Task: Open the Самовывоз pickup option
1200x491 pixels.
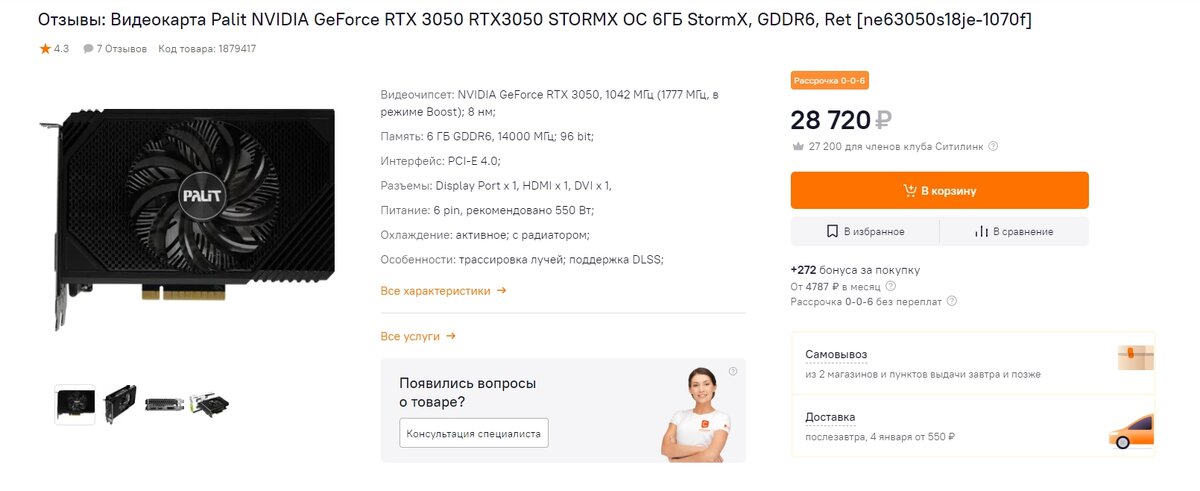Action: [x=973, y=363]
